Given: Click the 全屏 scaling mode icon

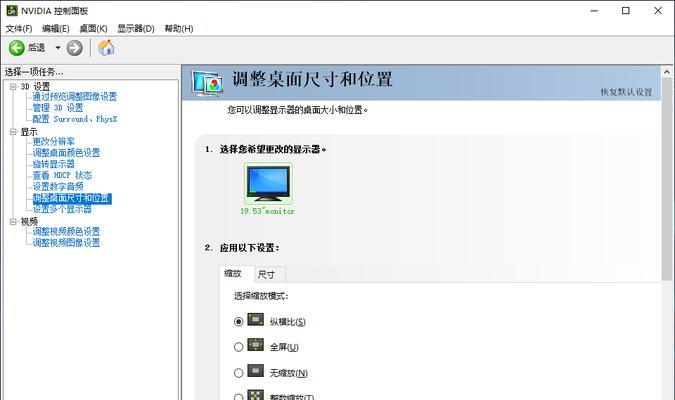Looking at the screenshot, I should [x=255, y=345].
